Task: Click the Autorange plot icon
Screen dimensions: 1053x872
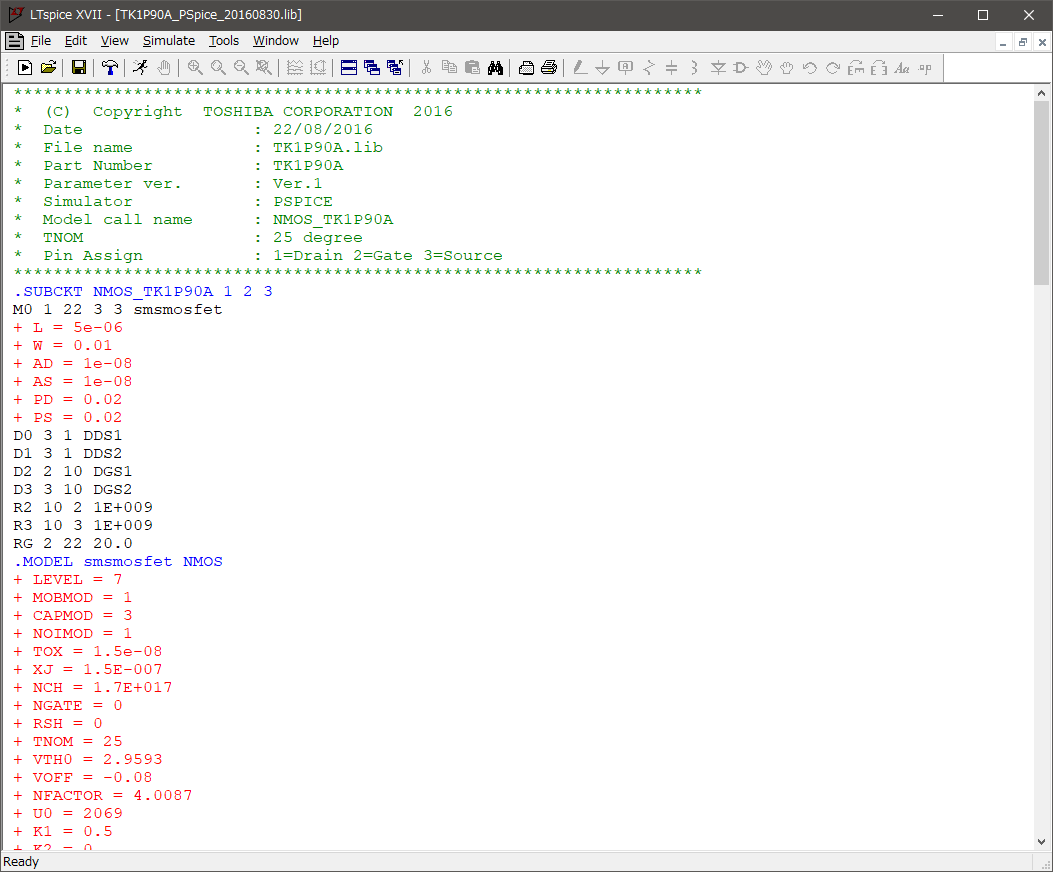Action: [318, 67]
